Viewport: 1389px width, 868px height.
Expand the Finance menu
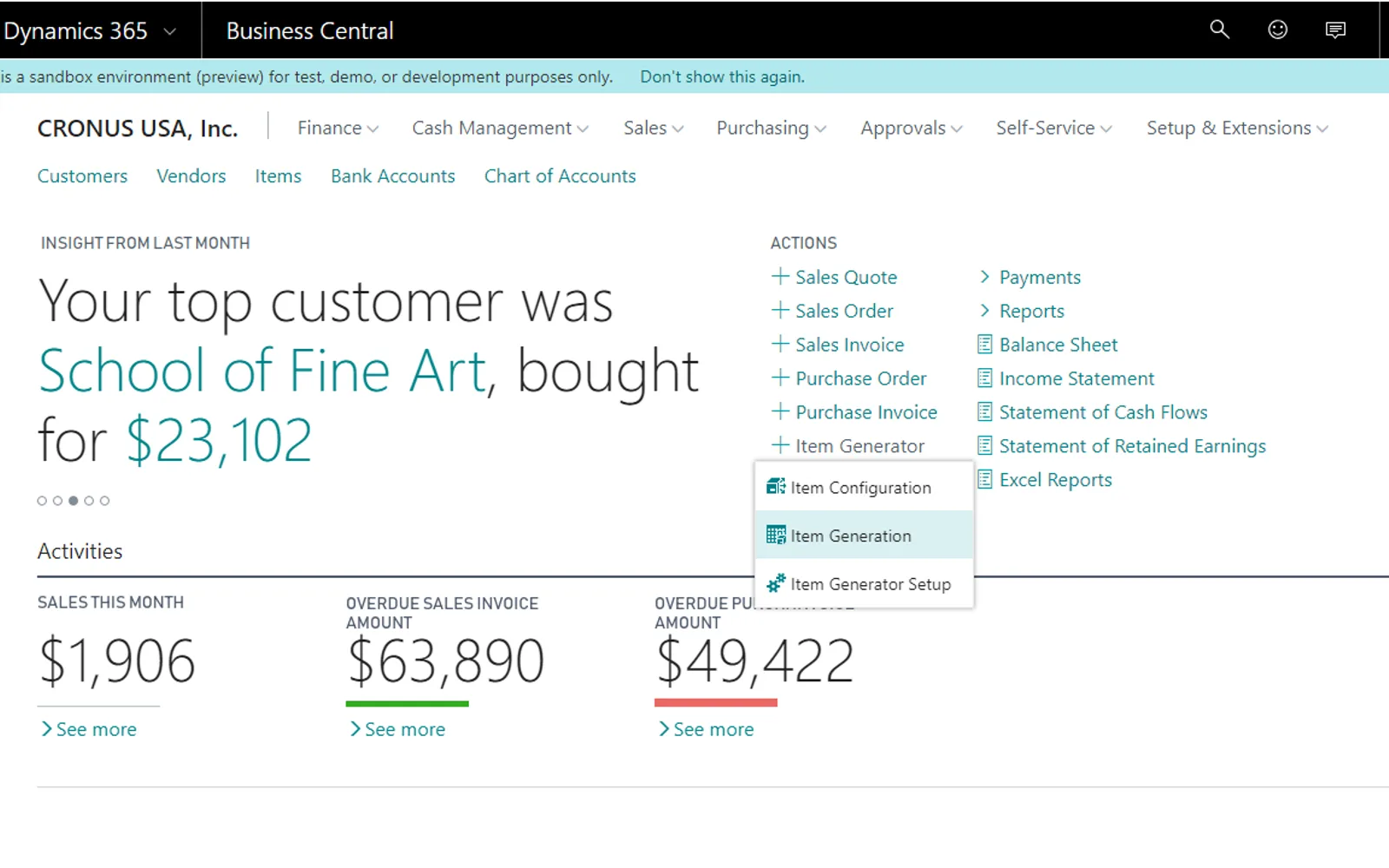point(338,128)
